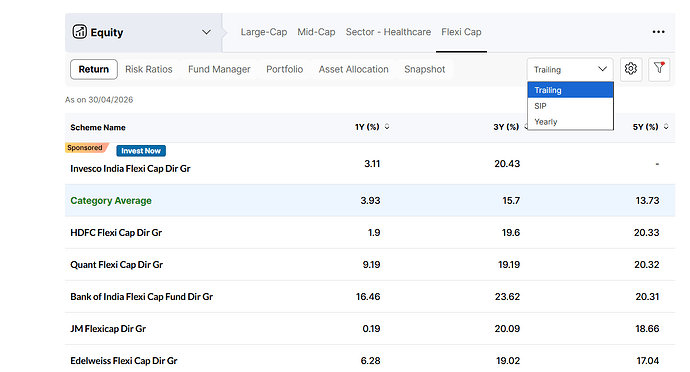Click the Invest Now button
Image resolution: width=690 pixels, height=372 pixels.
click(x=141, y=151)
